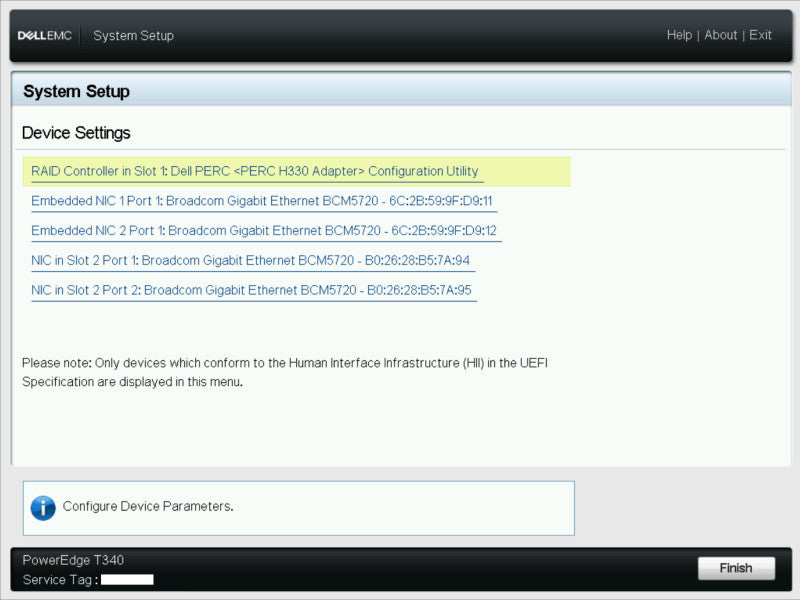Click the 'System Setup' text beside the Dell logo
The image size is (800, 600).
tap(134, 36)
